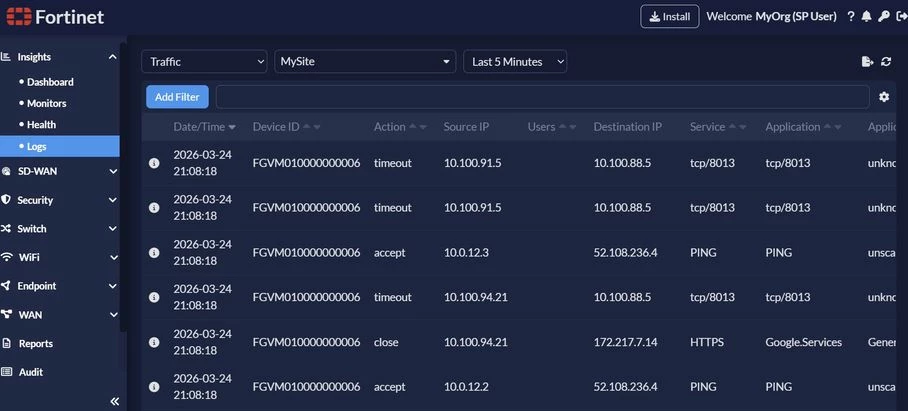This screenshot has width=908, height=411.
Task: Click Google.Services application cell
Action: (x=803, y=342)
